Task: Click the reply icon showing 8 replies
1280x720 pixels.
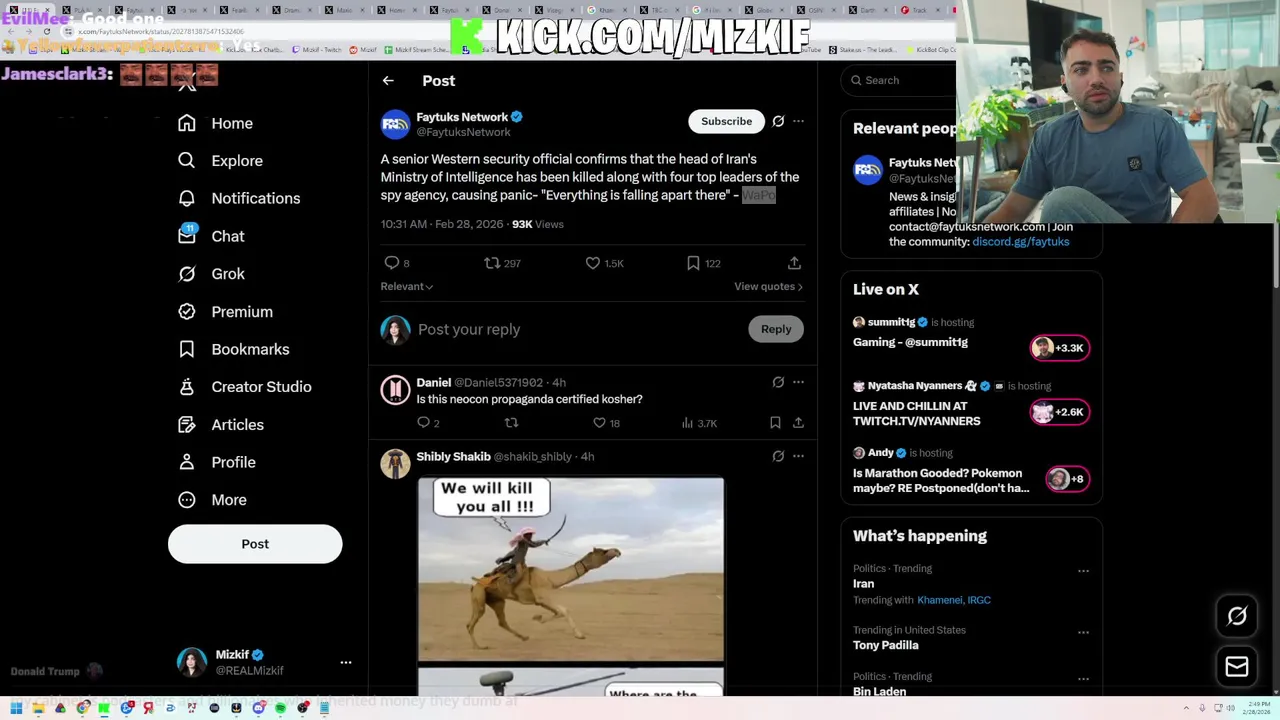Action: pos(392,263)
